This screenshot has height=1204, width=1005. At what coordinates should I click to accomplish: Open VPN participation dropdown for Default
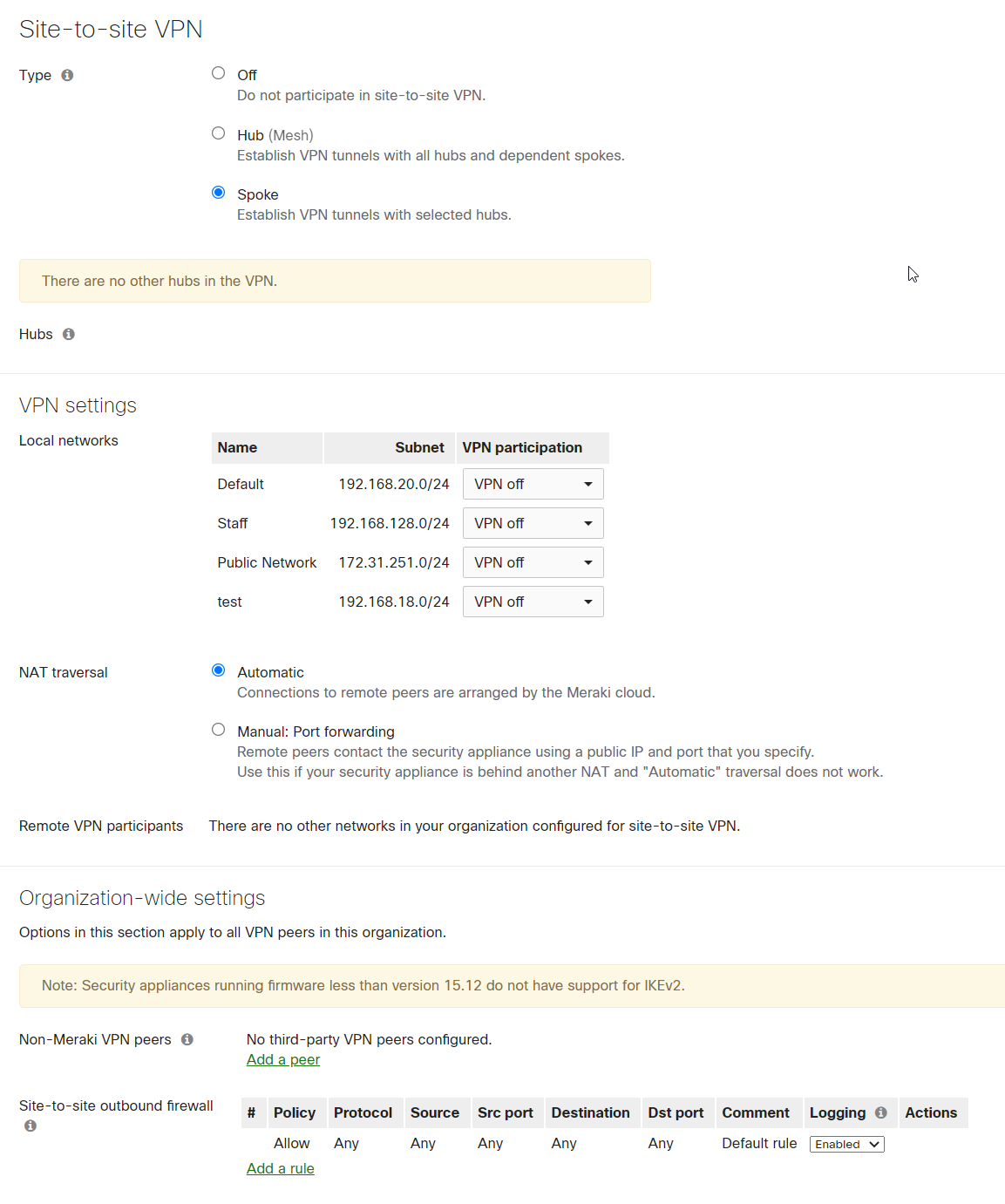(x=533, y=484)
